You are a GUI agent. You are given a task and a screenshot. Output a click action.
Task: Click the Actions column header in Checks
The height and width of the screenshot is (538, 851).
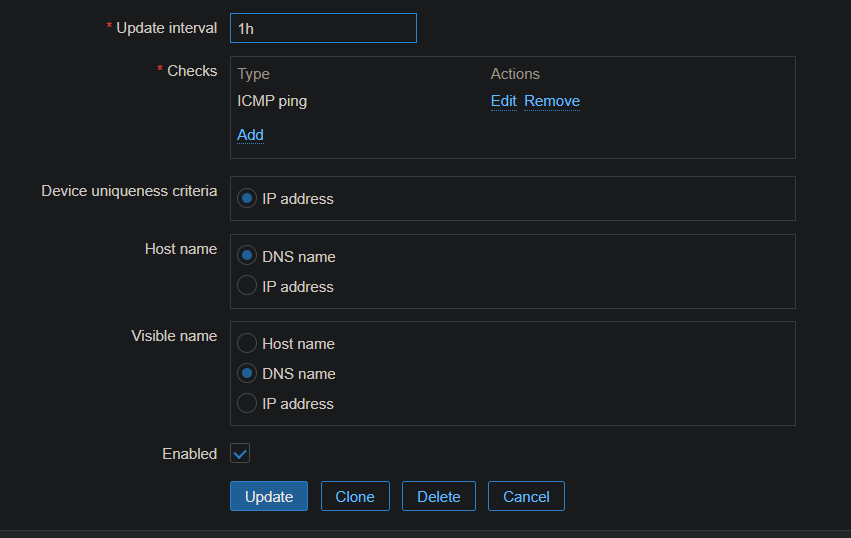tap(515, 74)
